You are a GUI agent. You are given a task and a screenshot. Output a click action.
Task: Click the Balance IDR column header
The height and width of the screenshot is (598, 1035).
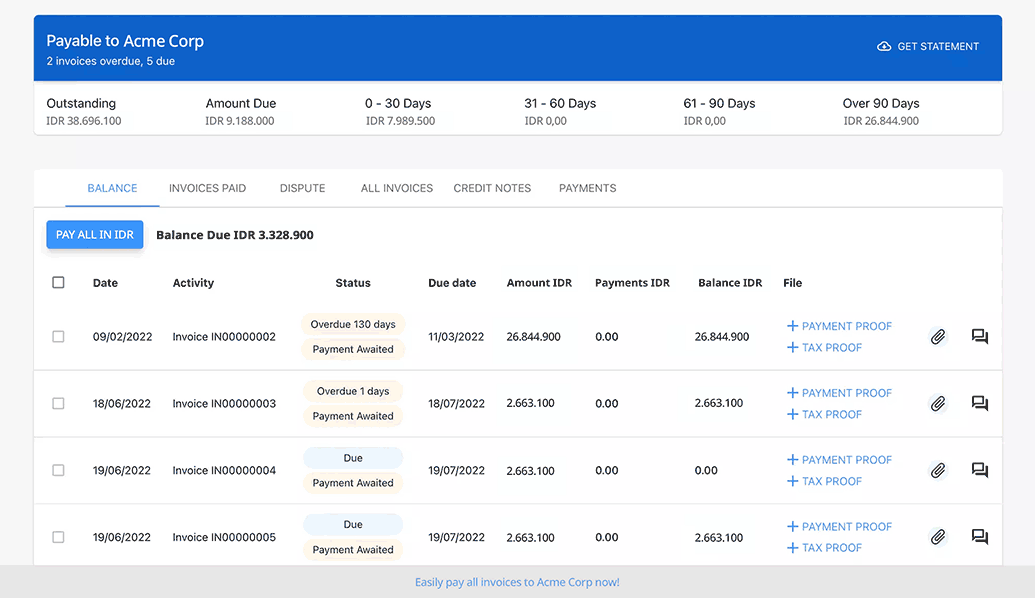730,282
